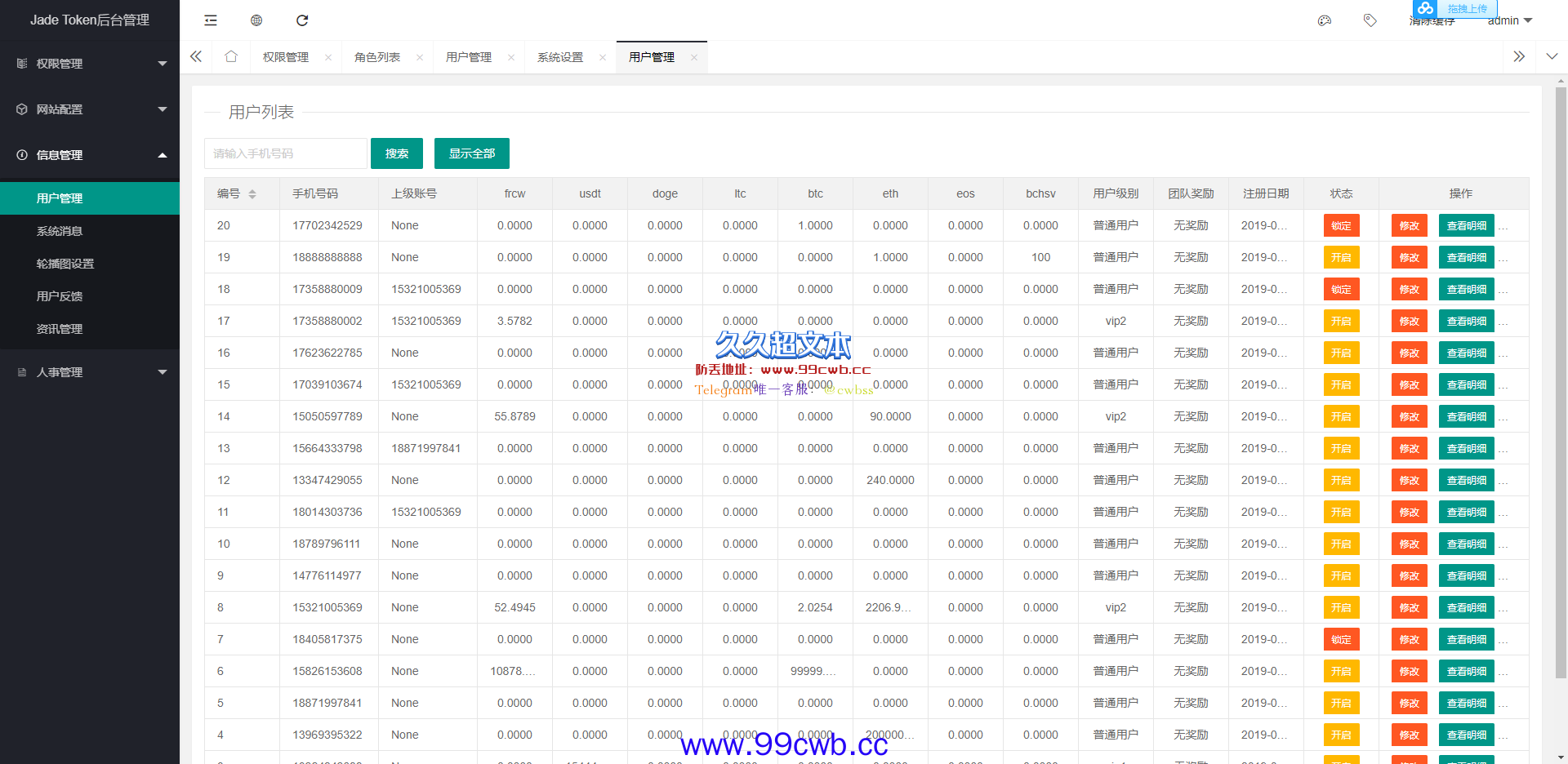Click 修改 for user 15664333798
This screenshot has height=764, width=1568.
(x=1410, y=449)
